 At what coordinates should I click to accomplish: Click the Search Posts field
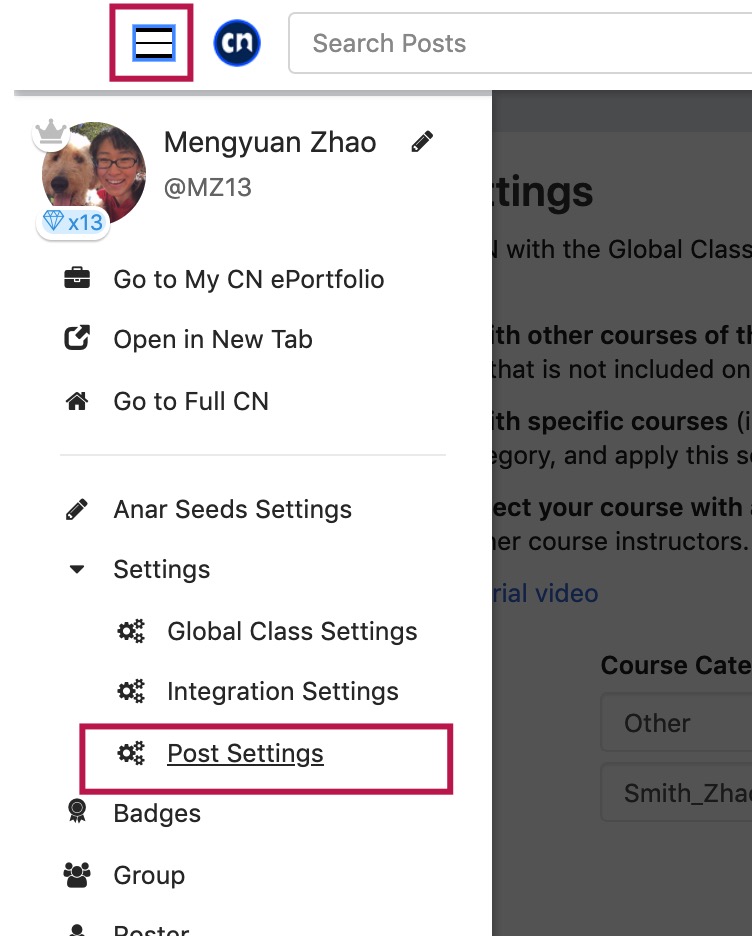(x=520, y=43)
